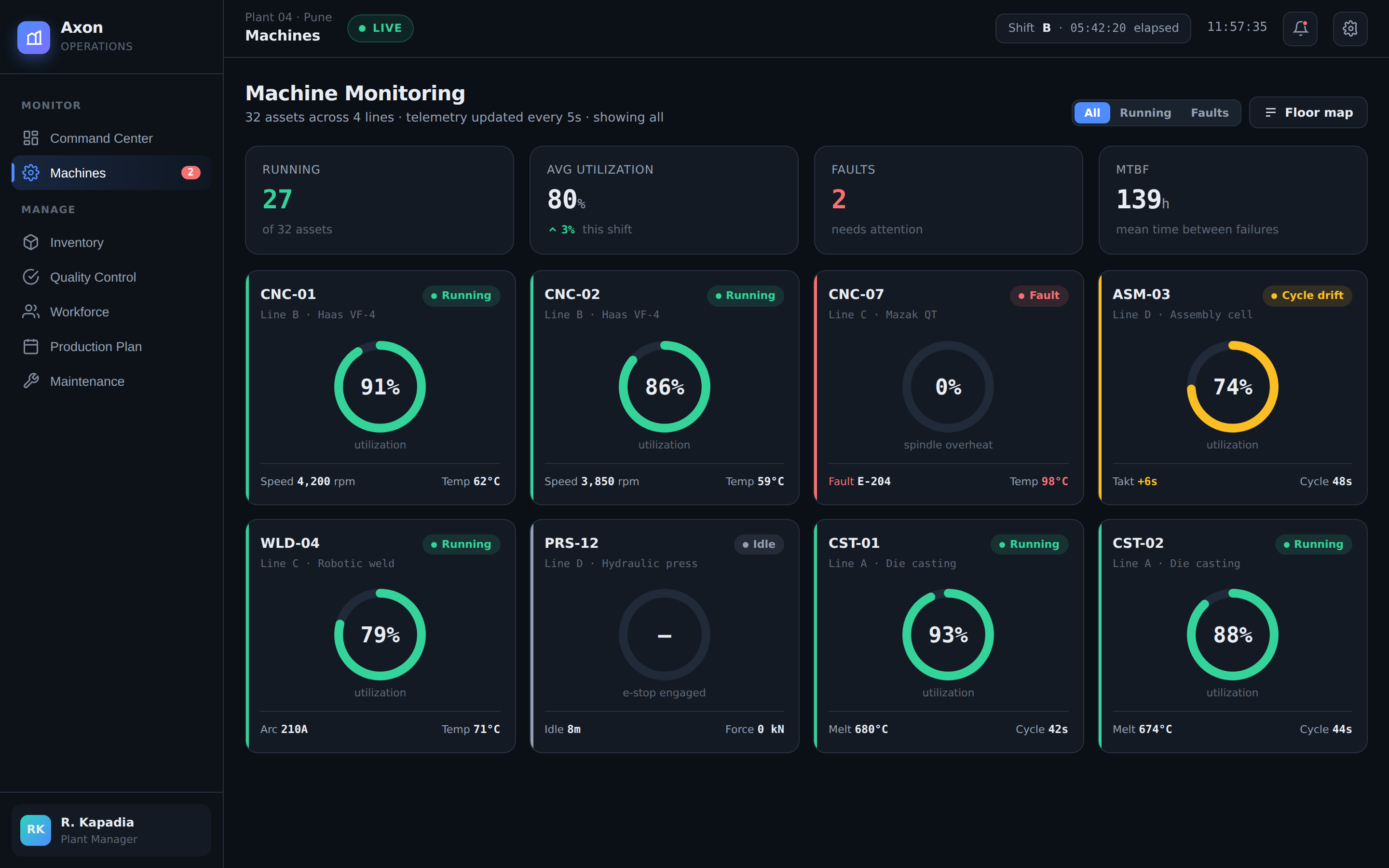The width and height of the screenshot is (1389, 868).
Task: Open Maintenance section
Action: (111, 381)
